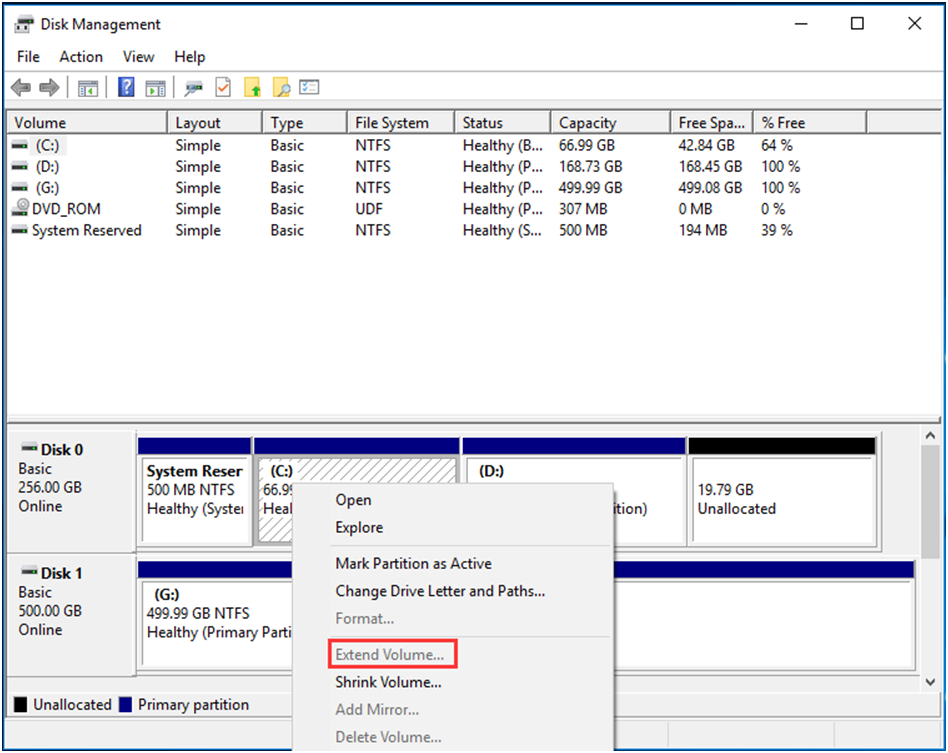948x753 pixels.
Task: Click the disk pane vertical scrollbar thumb
Action: point(930,503)
